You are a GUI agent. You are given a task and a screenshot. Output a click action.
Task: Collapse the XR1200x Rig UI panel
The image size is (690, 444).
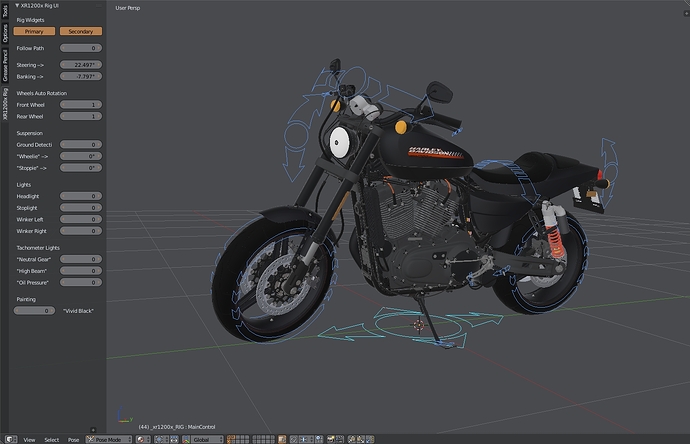(x=17, y=6)
